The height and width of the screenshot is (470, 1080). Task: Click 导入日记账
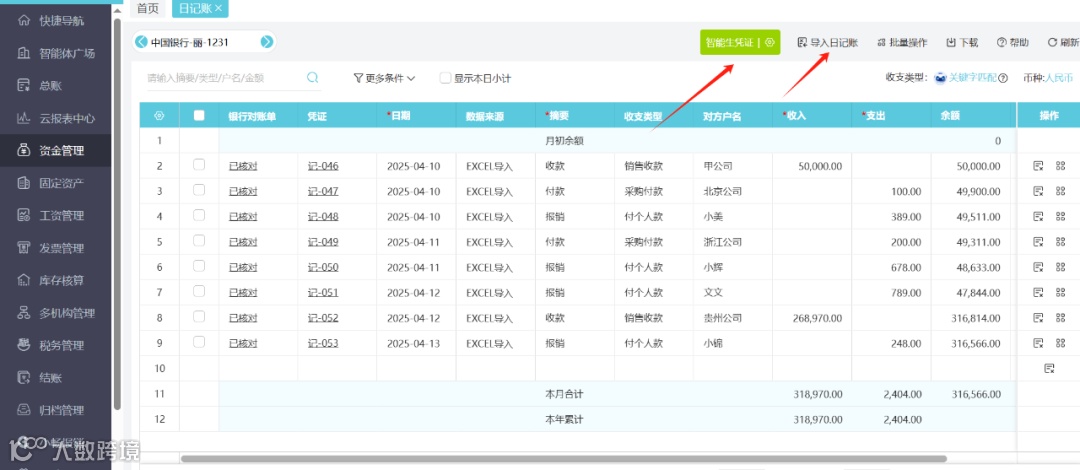(827, 42)
